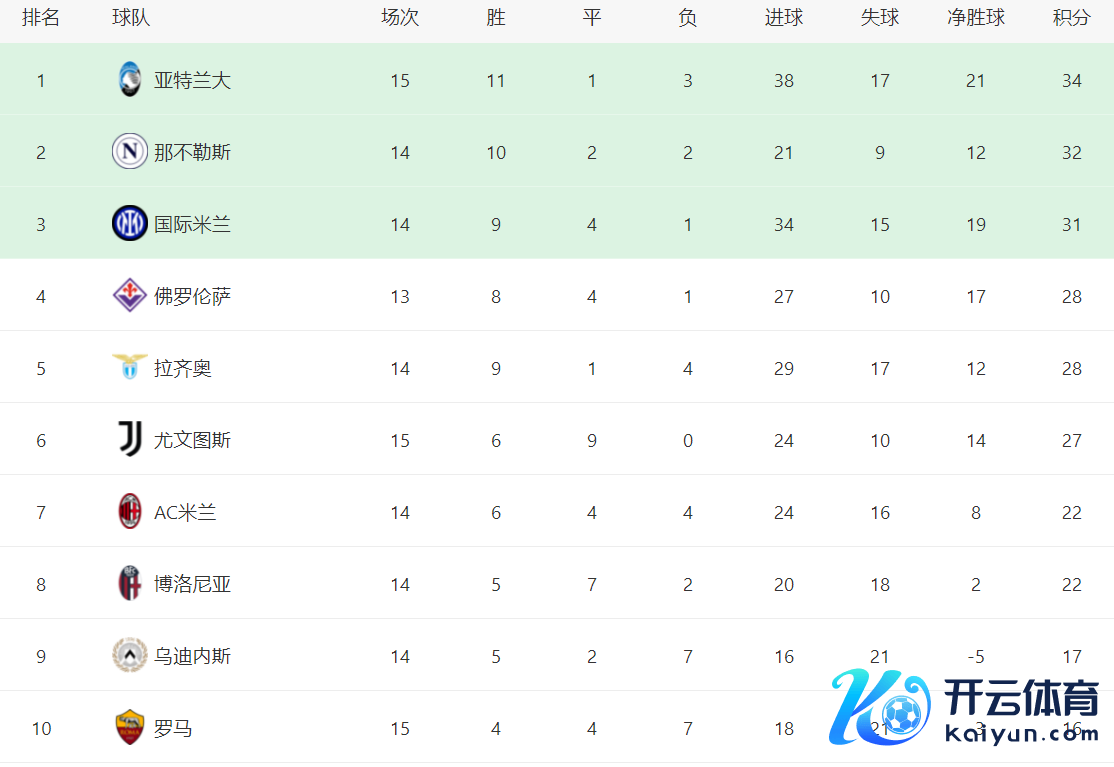Click the Bologna club badge

pos(130,584)
